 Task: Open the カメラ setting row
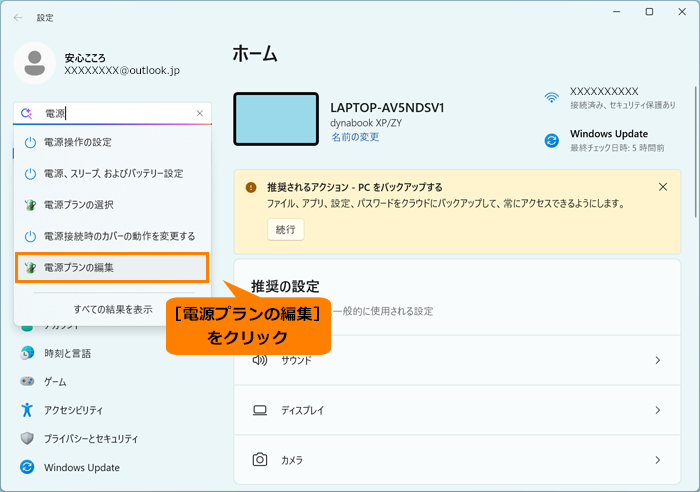point(457,460)
